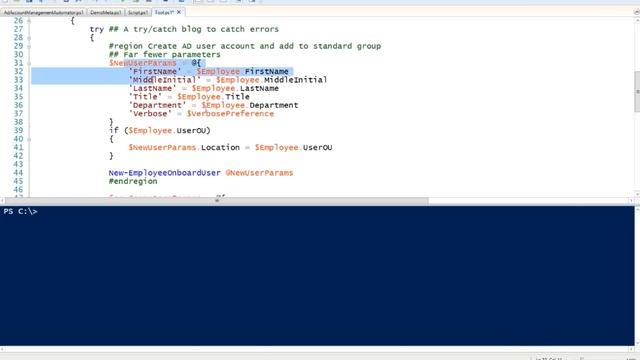Screen dimensions: 640x360
Task: Click the '## Far fewer parameters' comment
Action: 164,55
